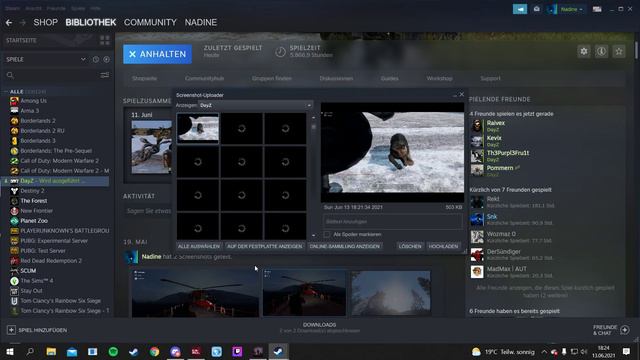Open the Anzeigen game dropdown in uploader
Viewport: 640px width, 360px height.
pyautogui.click(x=256, y=105)
